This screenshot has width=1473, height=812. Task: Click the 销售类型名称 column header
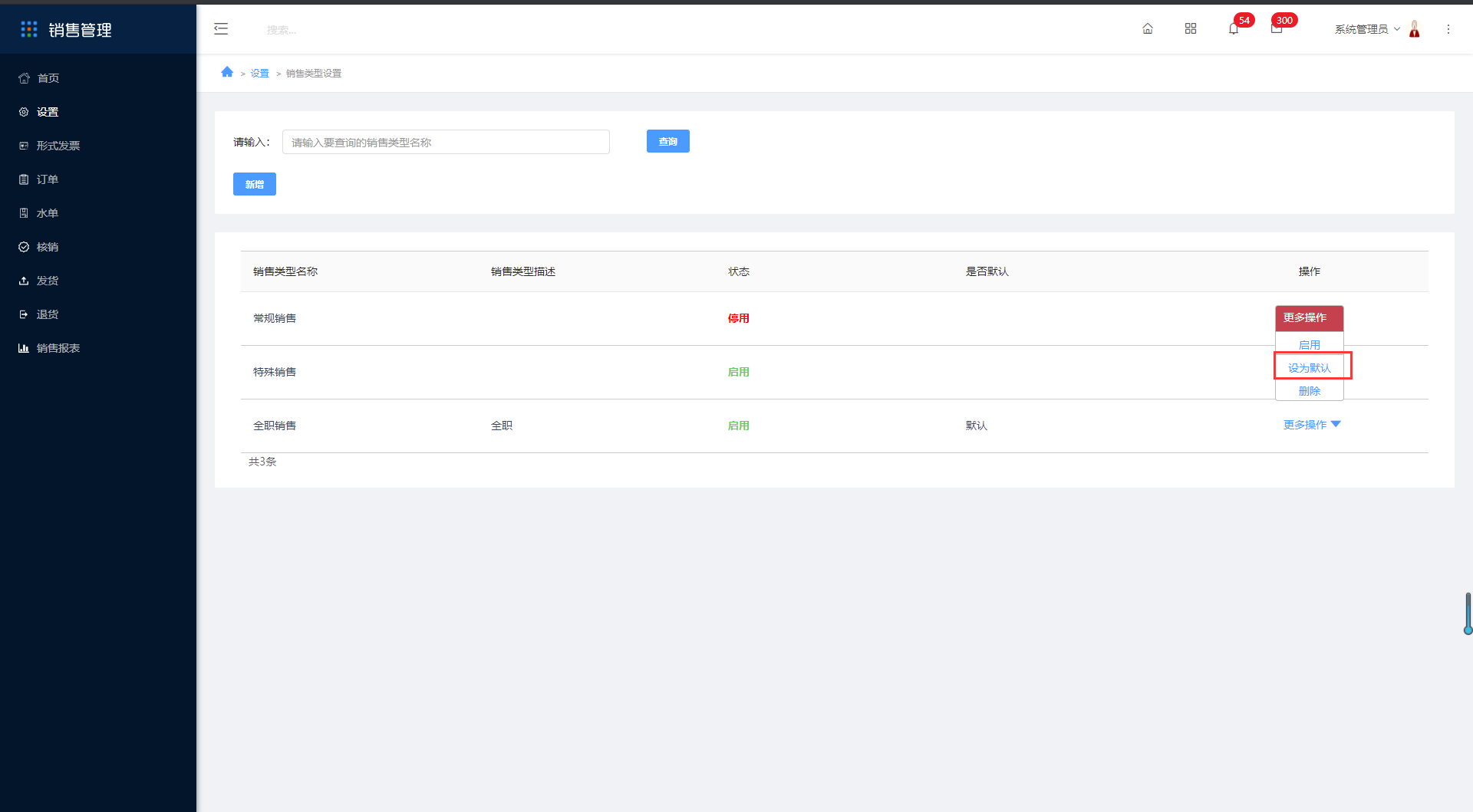[285, 271]
